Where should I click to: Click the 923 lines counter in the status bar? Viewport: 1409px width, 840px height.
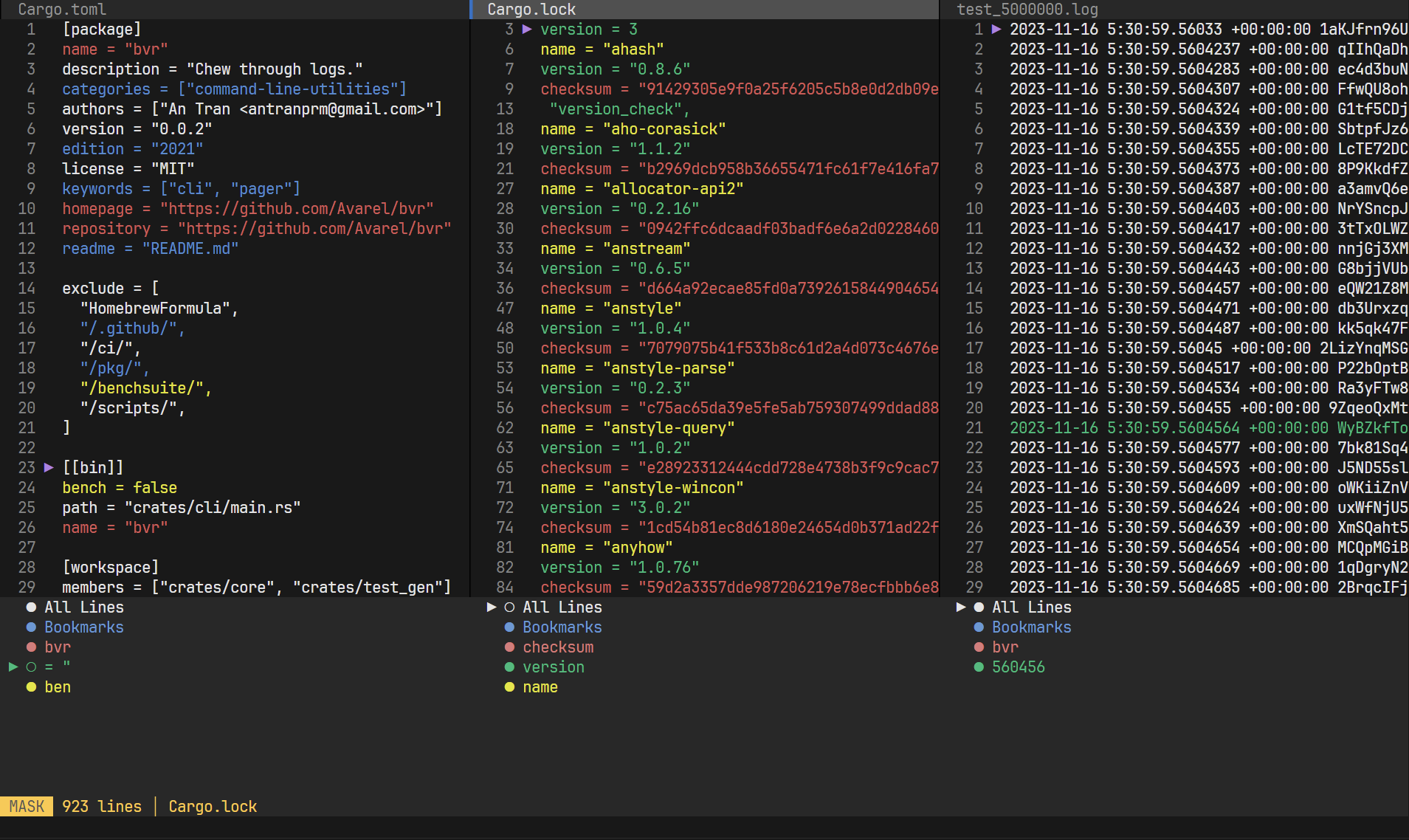click(102, 806)
